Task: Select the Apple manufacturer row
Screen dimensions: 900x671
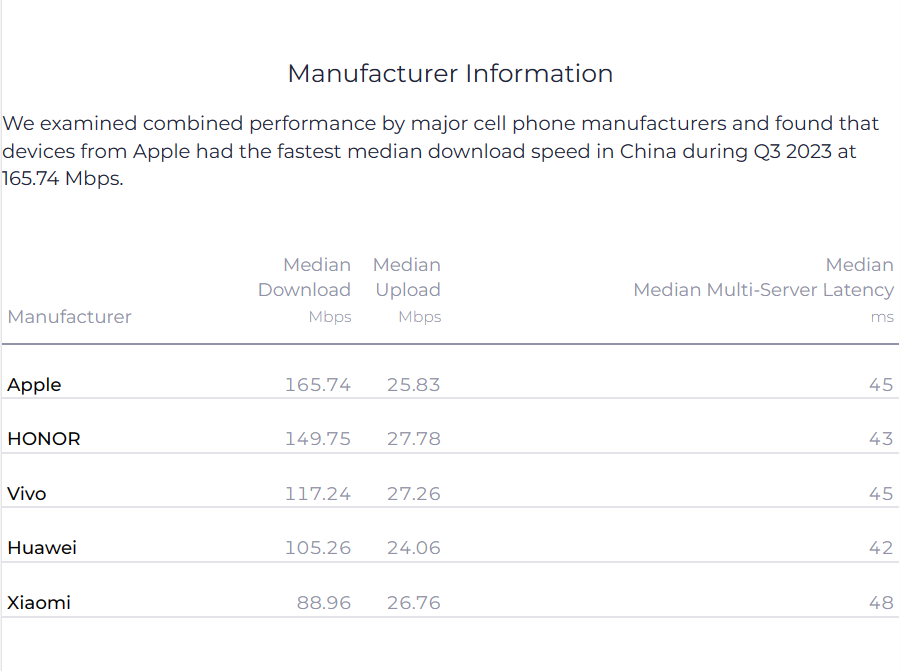Action: point(450,384)
